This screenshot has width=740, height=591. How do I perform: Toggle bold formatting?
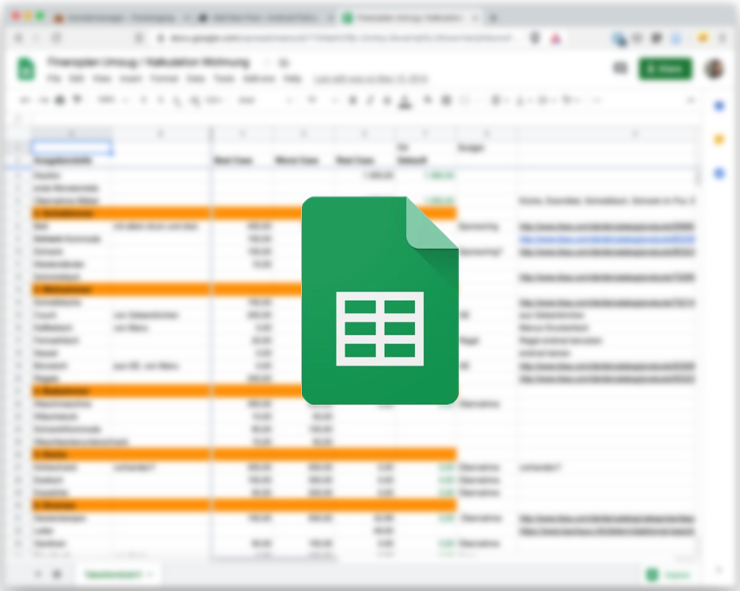(352, 100)
